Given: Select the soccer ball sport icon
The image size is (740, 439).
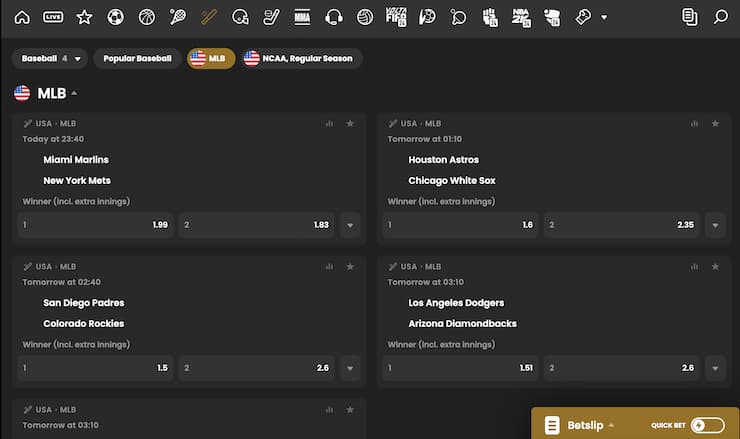Looking at the screenshot, I should click(x=115, y=17).
